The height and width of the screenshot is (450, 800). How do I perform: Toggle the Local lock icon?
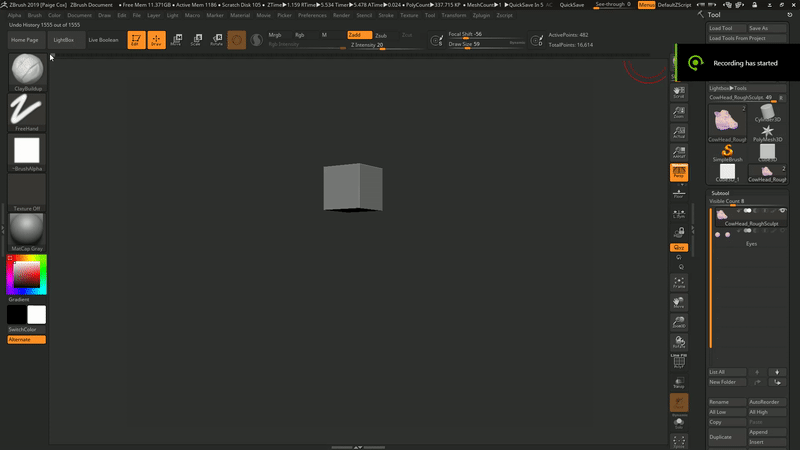pos(679,233)
